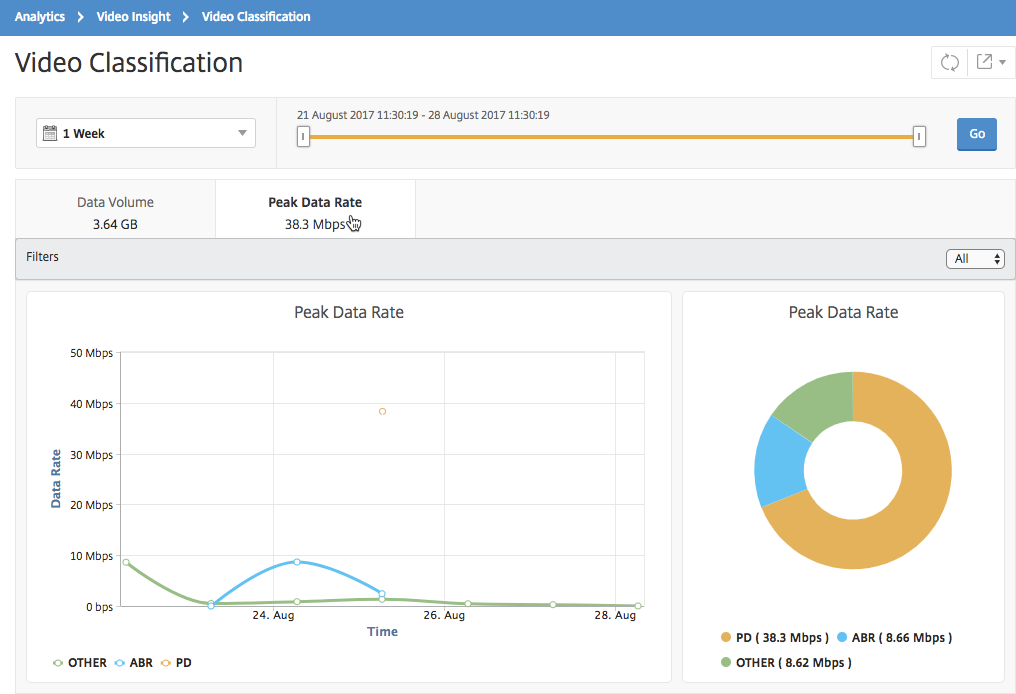Click the Time axis title
Image resolution: width=1016 pixels, height=694 pixels.
coord(382,632)
